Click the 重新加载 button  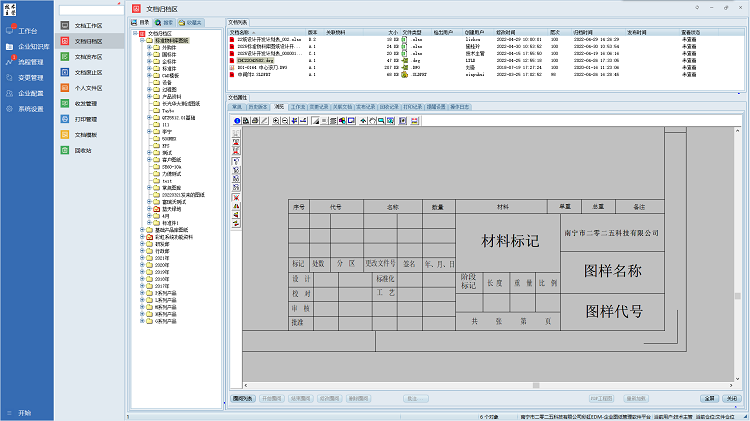pyautogui.click(x=637, y=399)
